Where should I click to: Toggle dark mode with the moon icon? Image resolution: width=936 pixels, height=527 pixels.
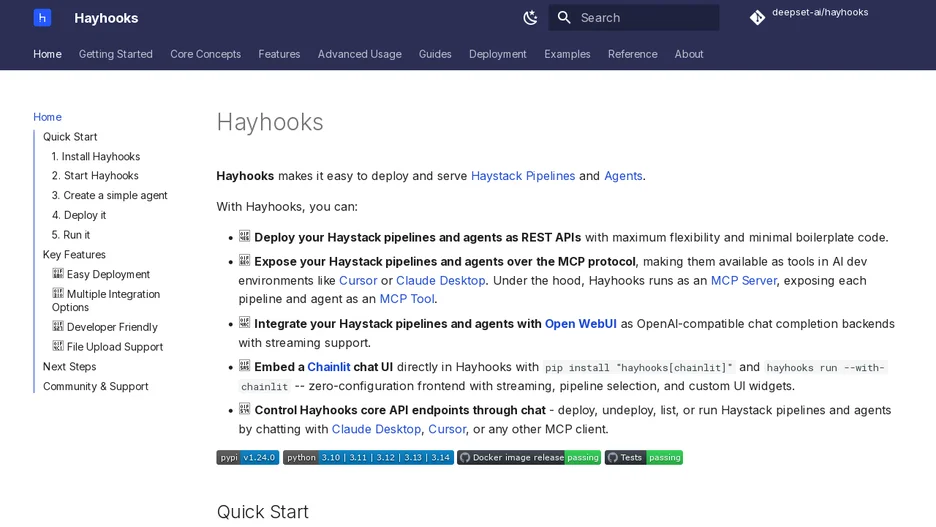pyautogui.click(x=530, y=18)
